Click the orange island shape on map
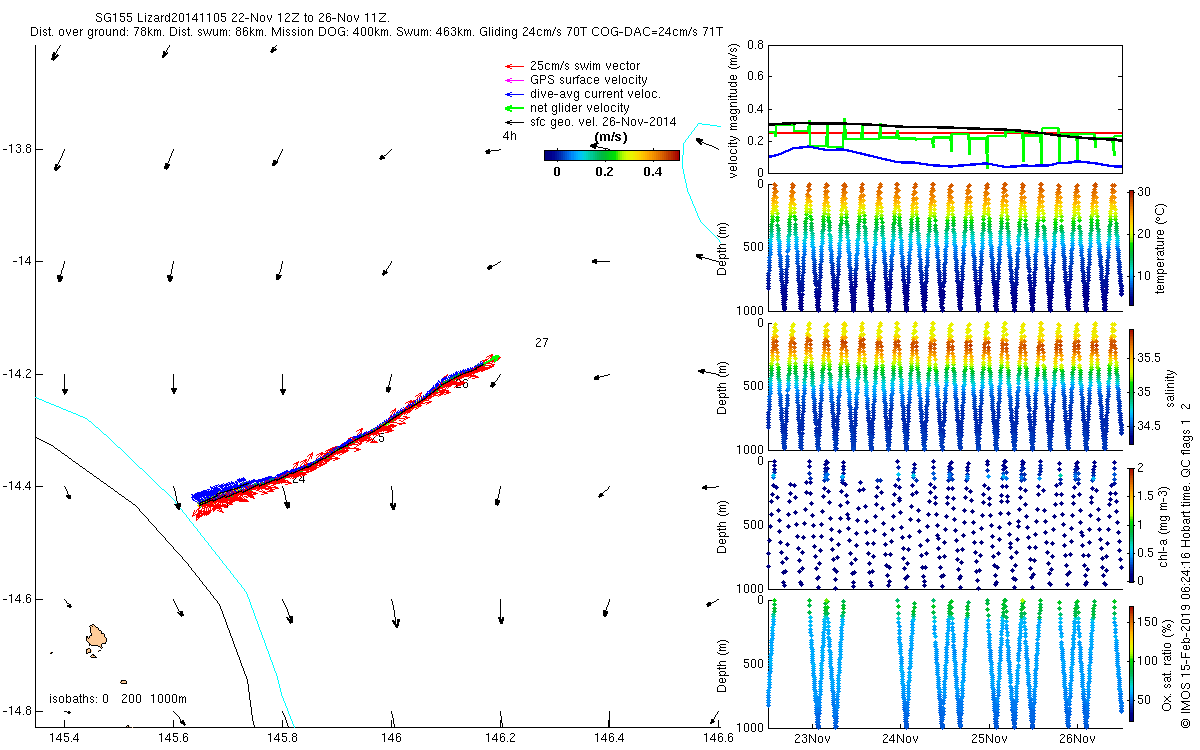 pyautogui.click(x=96, y=636)
